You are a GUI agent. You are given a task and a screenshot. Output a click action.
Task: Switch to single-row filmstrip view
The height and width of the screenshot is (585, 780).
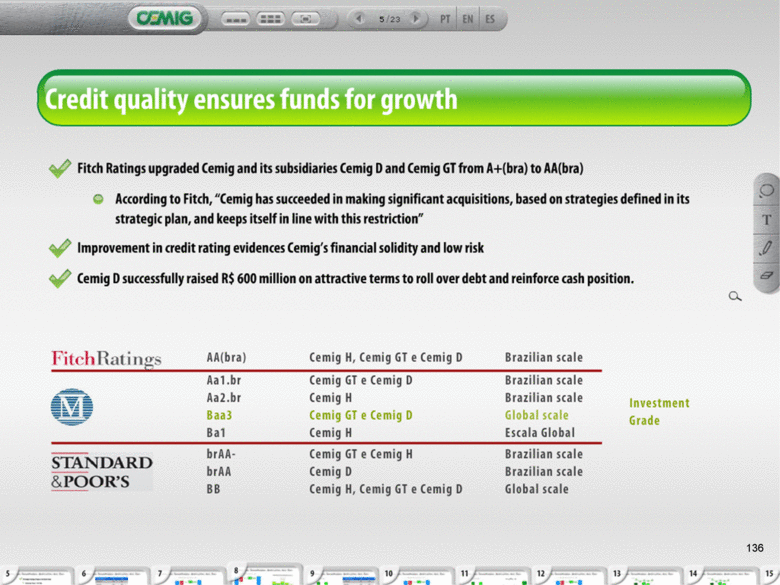pyautogui.click(x=235, y=19)
